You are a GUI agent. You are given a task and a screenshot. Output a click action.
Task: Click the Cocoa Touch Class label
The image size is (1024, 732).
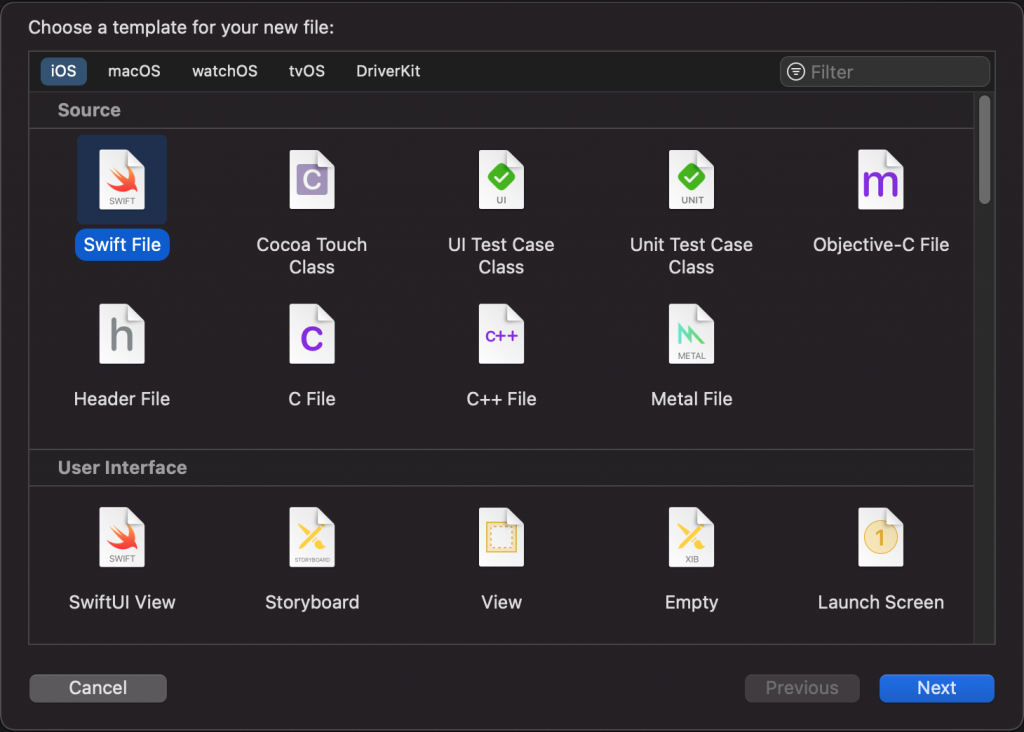[312, 255]
